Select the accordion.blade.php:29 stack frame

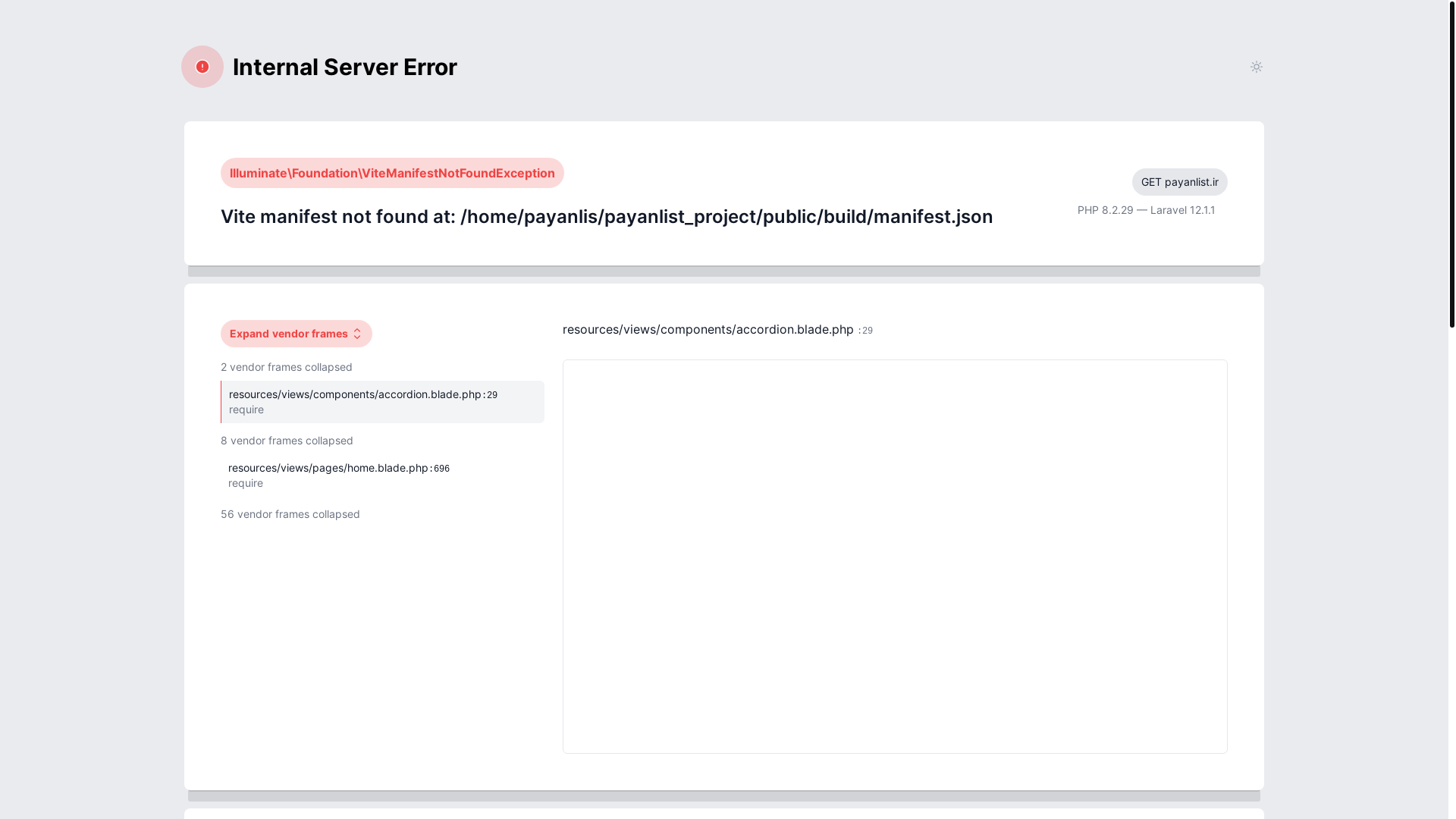tap(382, 402)
